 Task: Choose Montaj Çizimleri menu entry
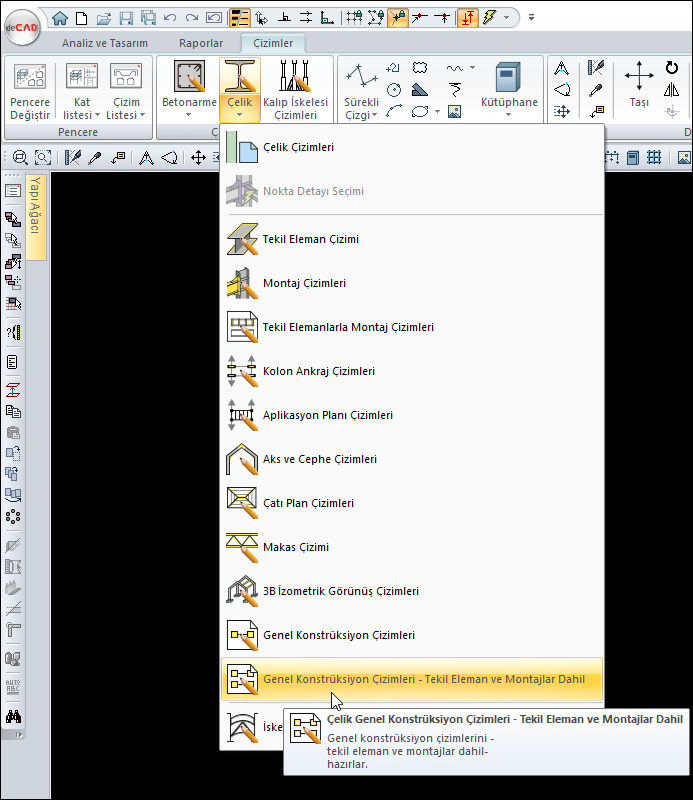[x=412, y=283]
